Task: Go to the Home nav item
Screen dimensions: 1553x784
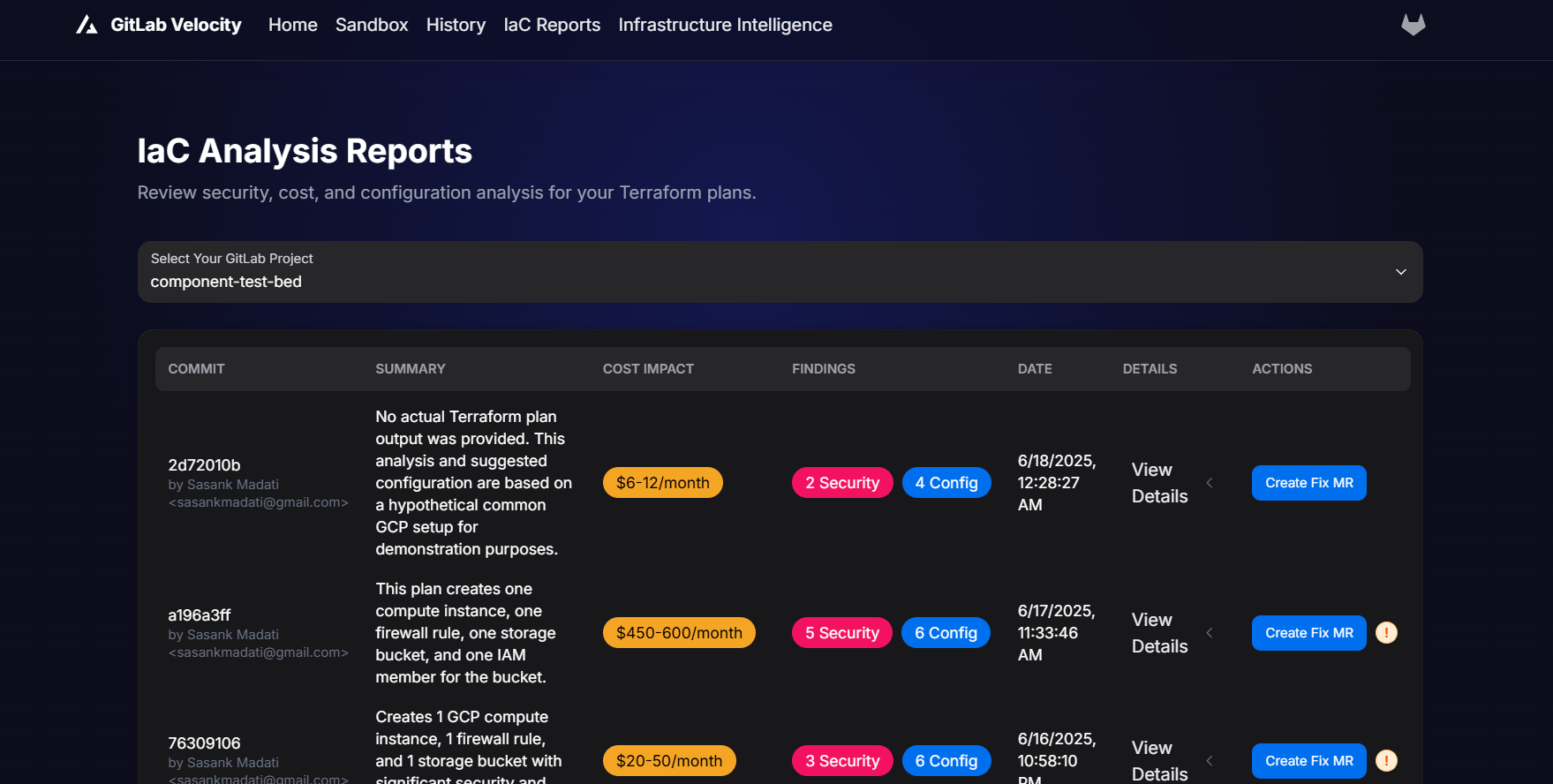Action: coord(292,25)
